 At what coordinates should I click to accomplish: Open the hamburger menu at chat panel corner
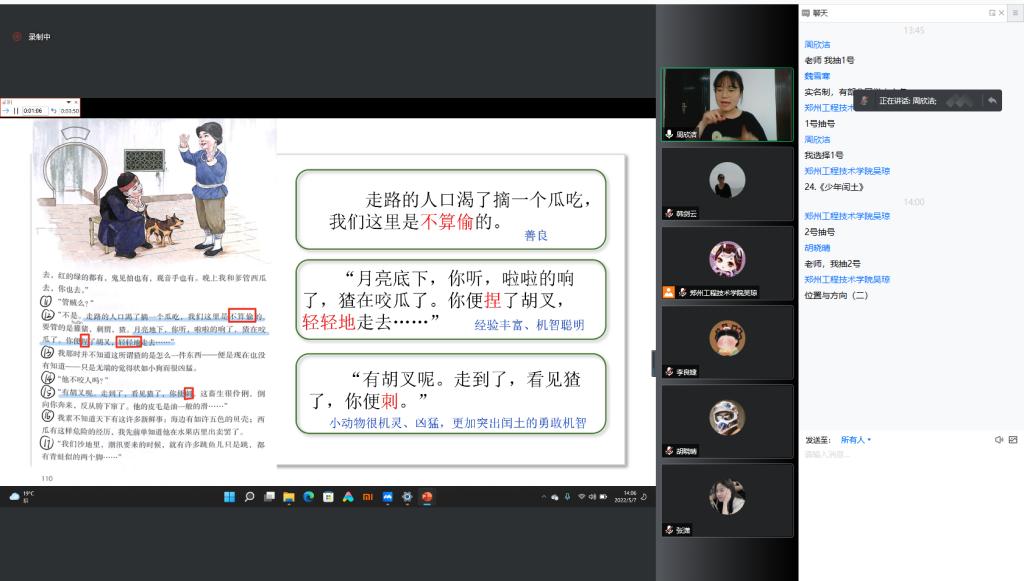(1016, 13)
